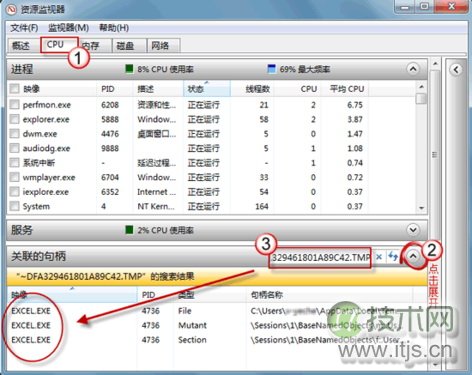Click the Resource Monitor title bar icon
Screen dimensions: 472x375
click(x=11, y=9)
